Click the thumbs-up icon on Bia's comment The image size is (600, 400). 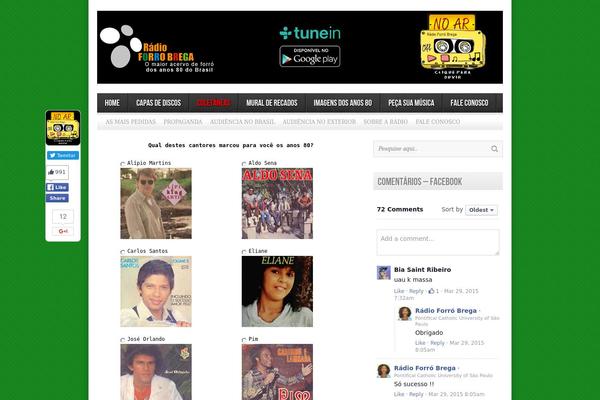[431, 291]
